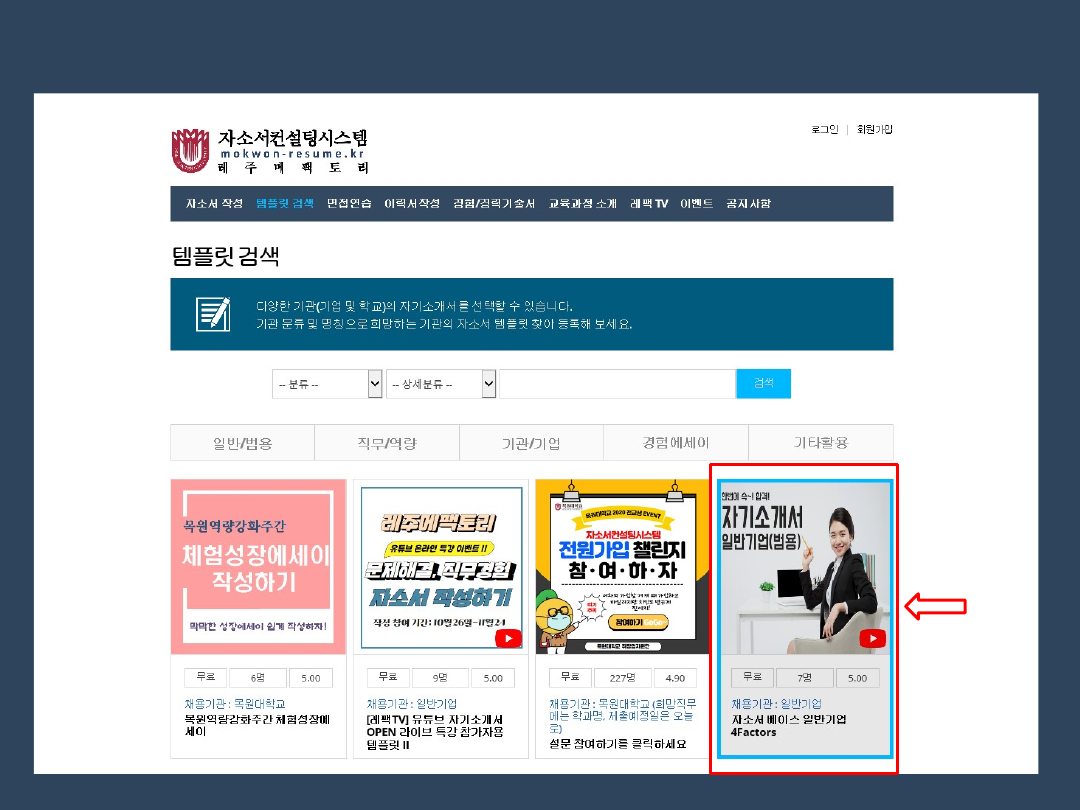This screenshot has width=1080, height=810.
Task: Open the 기관/기업 tab
Action: coord(531,443)
